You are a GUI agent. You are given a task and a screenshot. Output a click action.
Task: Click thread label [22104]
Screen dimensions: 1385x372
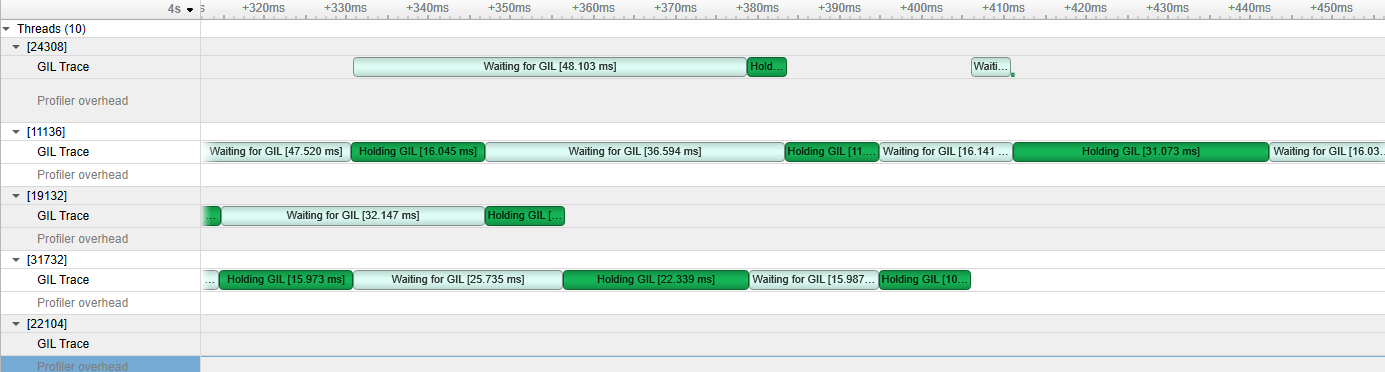(x=47, y=323)
